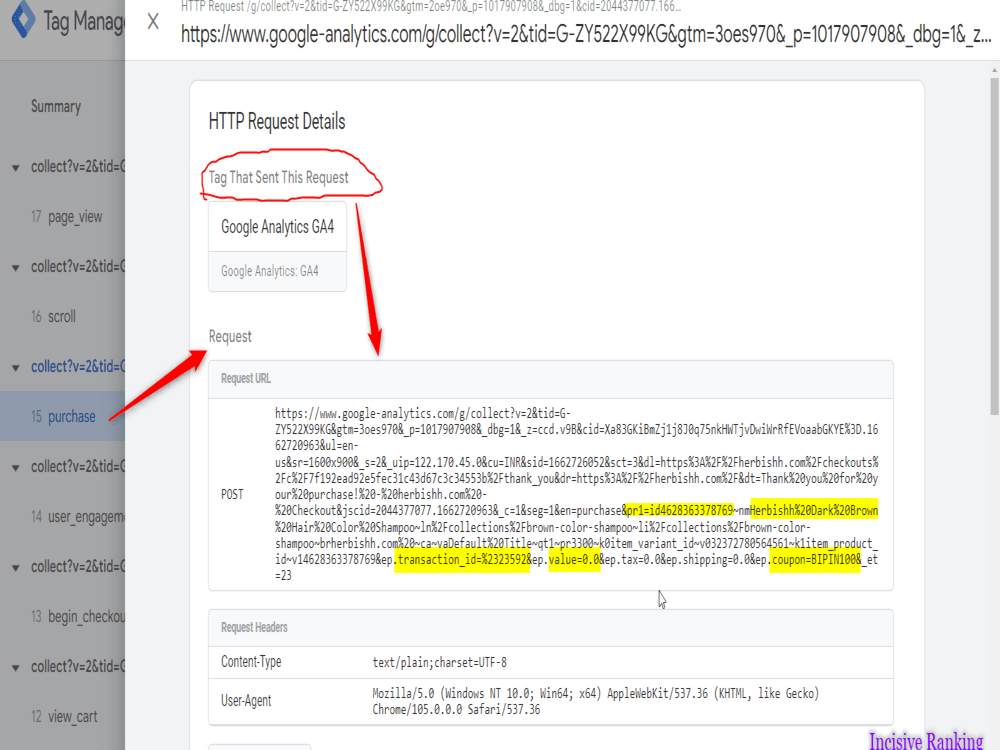Image resolution: width=1000 pixels, height=750 pixels.
Task: Select the 13 begin_checkout event
Action: 77,617
